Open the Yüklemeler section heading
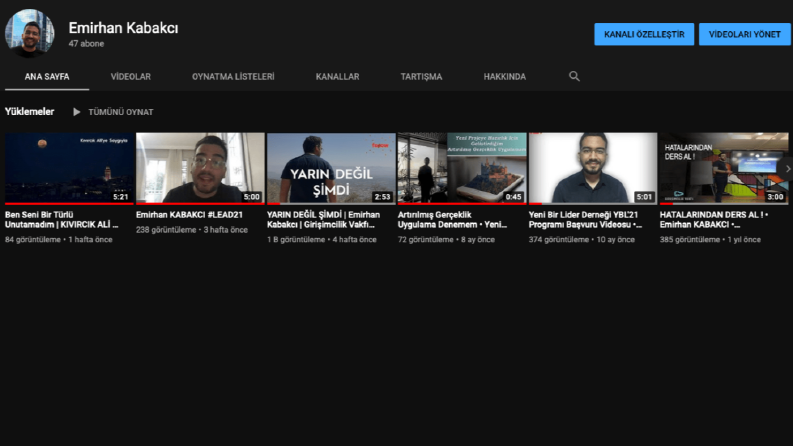The width and height of the screenshot is (793, 446). tap(29, 112)
